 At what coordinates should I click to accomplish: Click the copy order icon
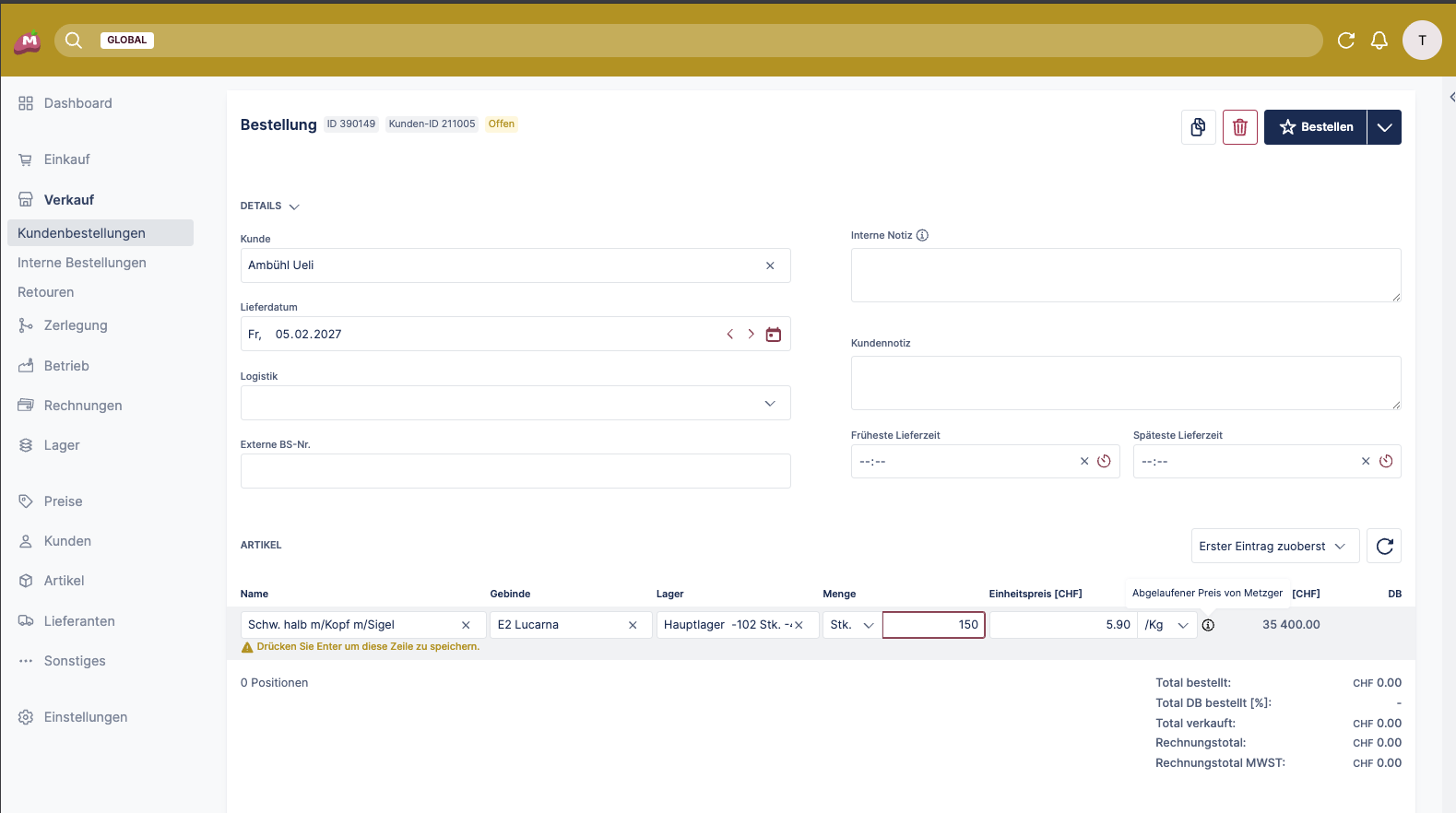click(x=1198, y=127)
